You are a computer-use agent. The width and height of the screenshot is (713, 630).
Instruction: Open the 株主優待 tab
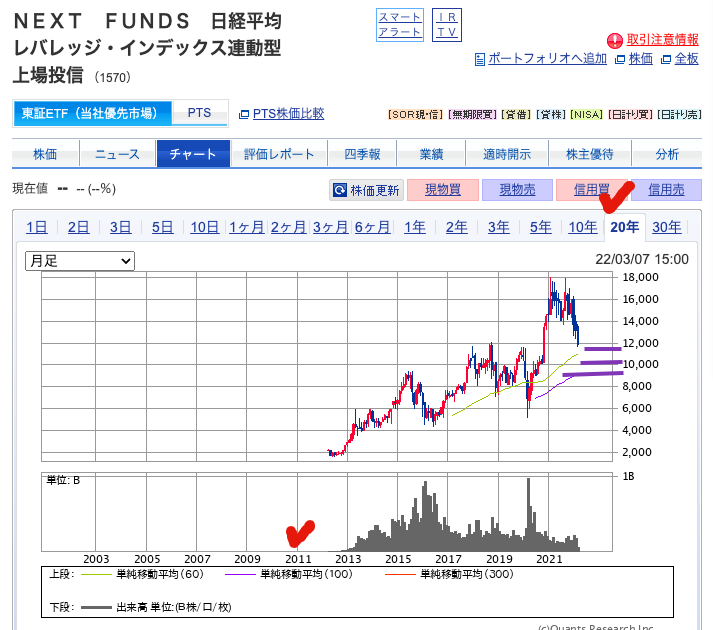point(590,154)
